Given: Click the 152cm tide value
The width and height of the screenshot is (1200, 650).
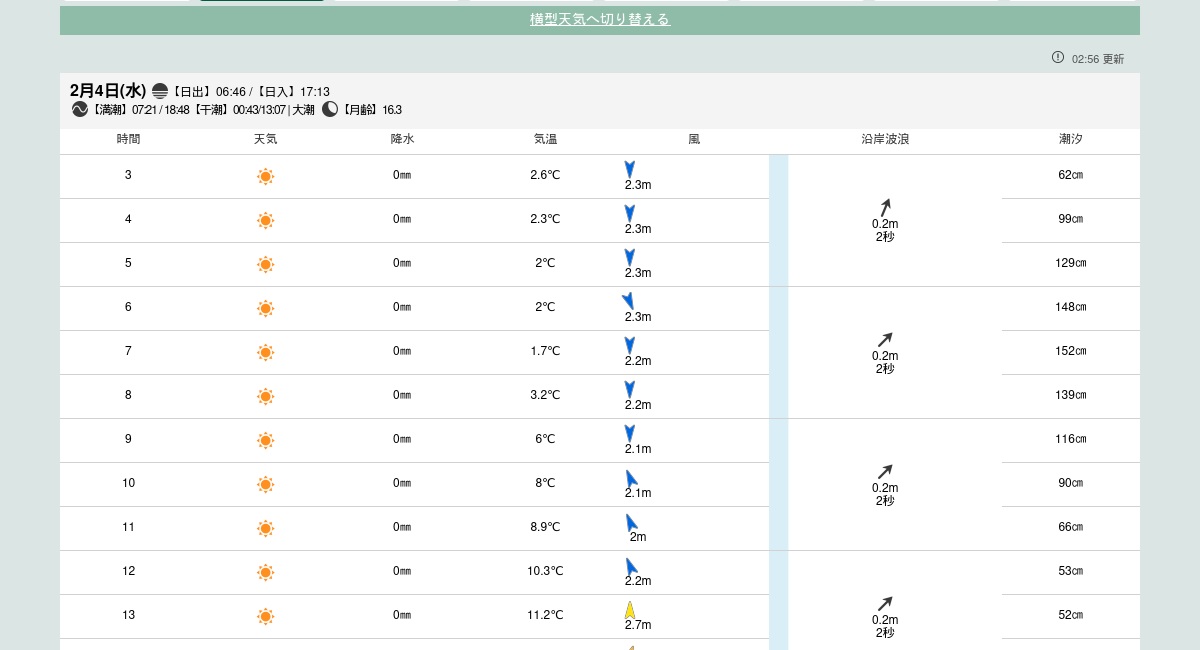Looking at the screenshot, I should pos(1070,351).
